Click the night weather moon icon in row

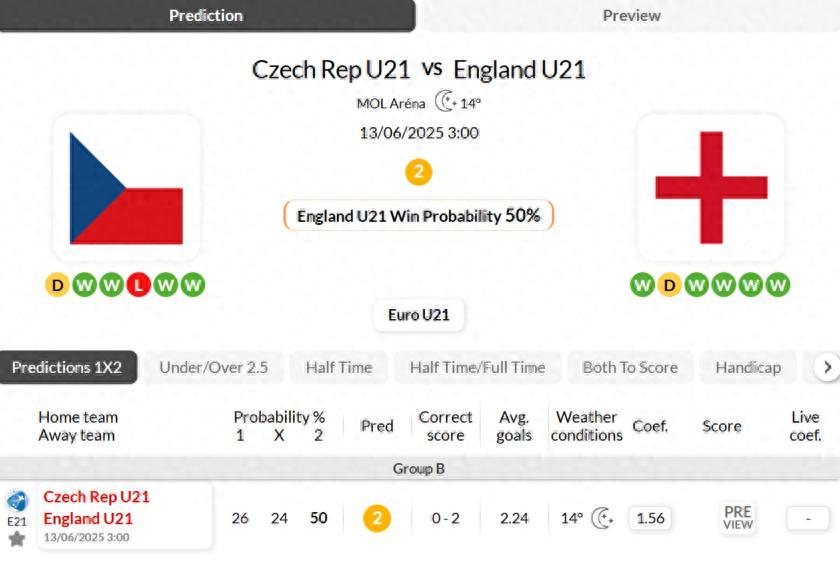pos(602,518)
